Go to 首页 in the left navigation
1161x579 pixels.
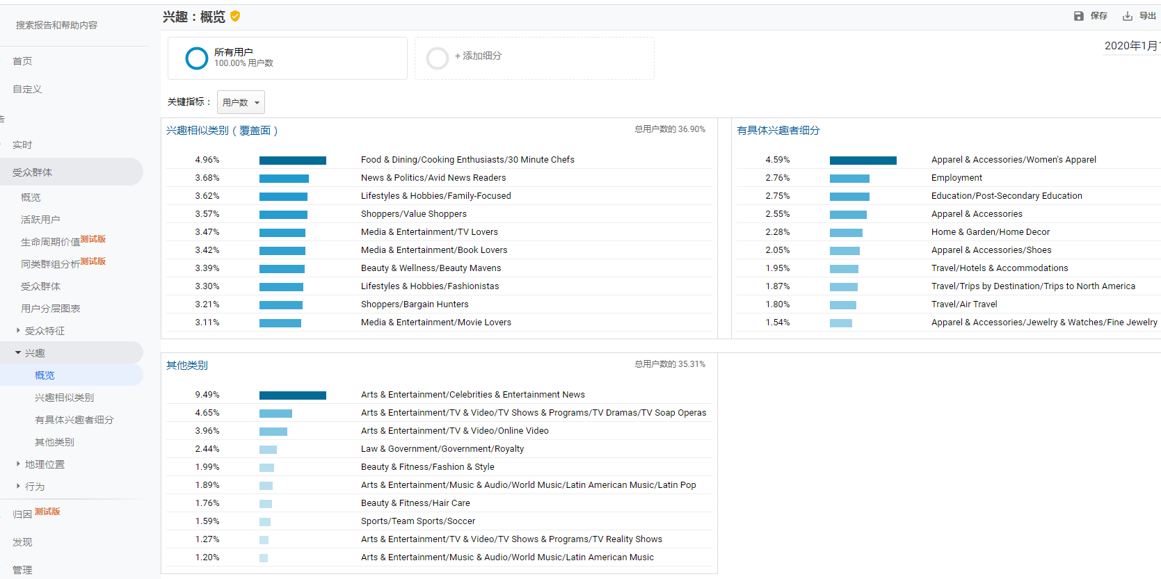pyautogui.click(x=22, y=62)
